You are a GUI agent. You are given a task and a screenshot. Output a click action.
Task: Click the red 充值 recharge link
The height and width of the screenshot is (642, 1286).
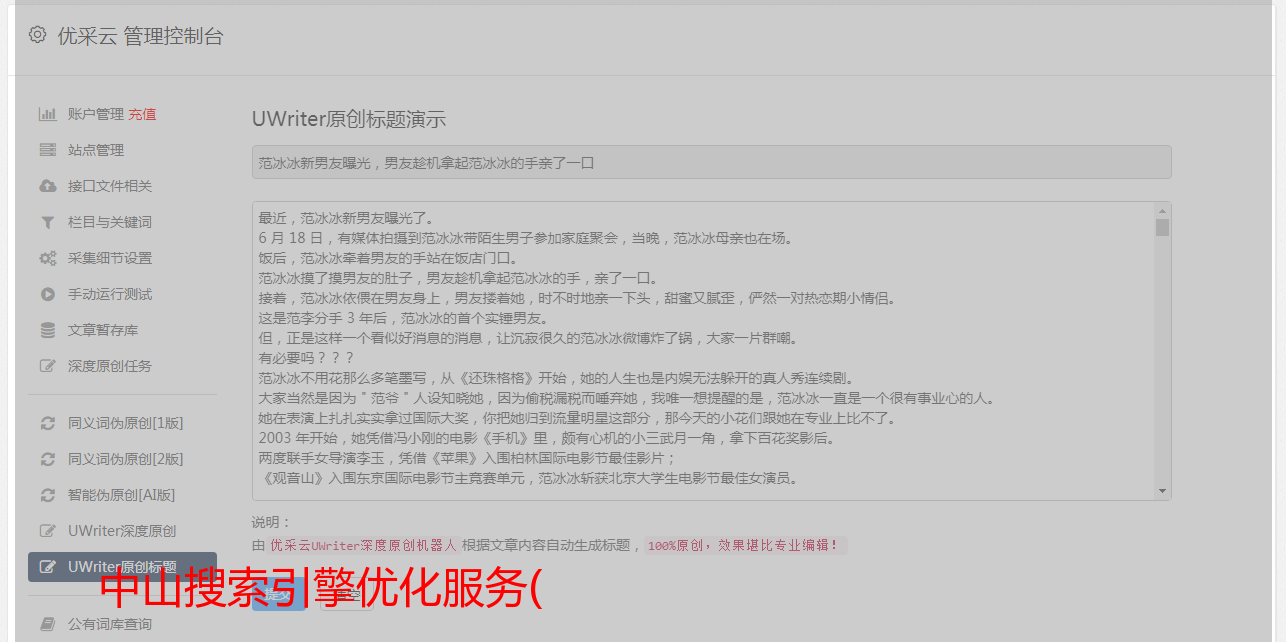pos(142,114)
